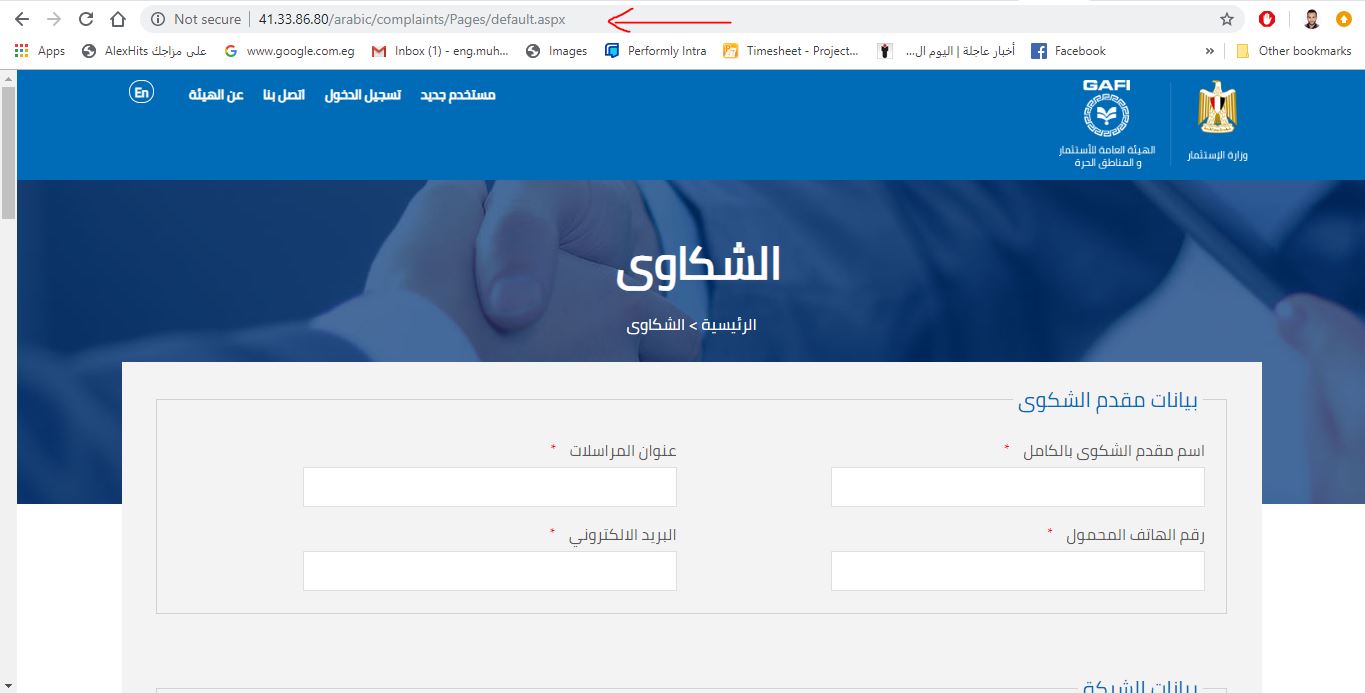Focus the عنوان المراسلات input field
The height and width of the screenshot is (693, 1365).
point(490,487)
